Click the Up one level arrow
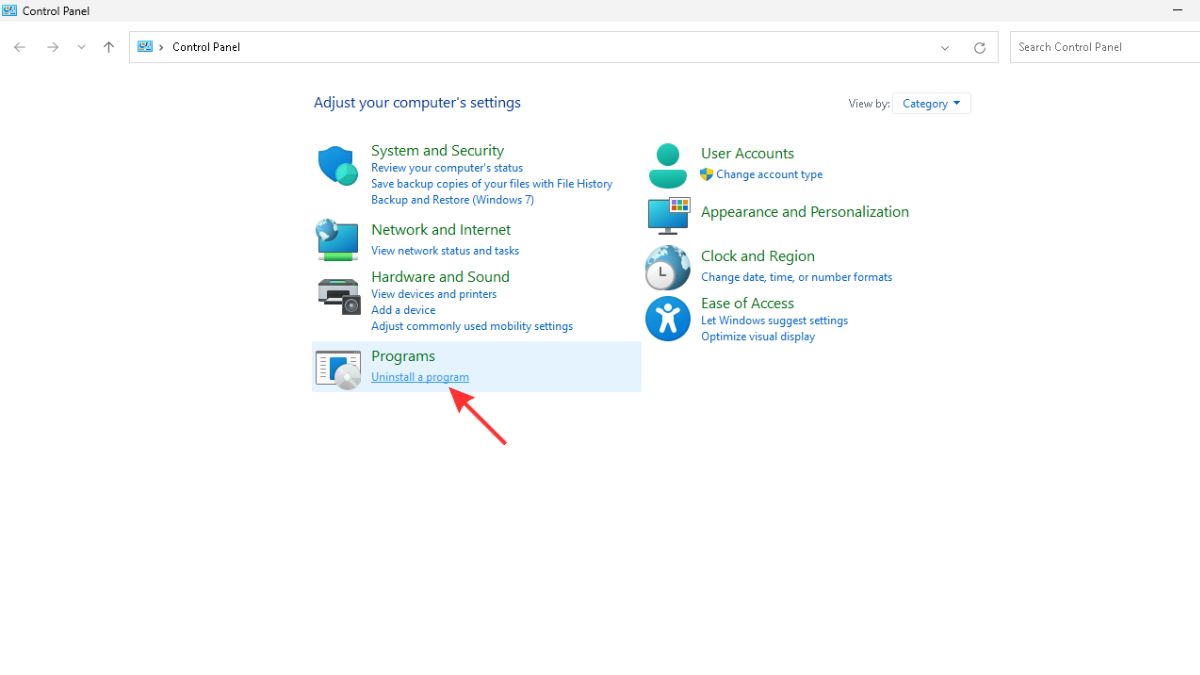The image size is (1200, 675). (x=109, y=47)
